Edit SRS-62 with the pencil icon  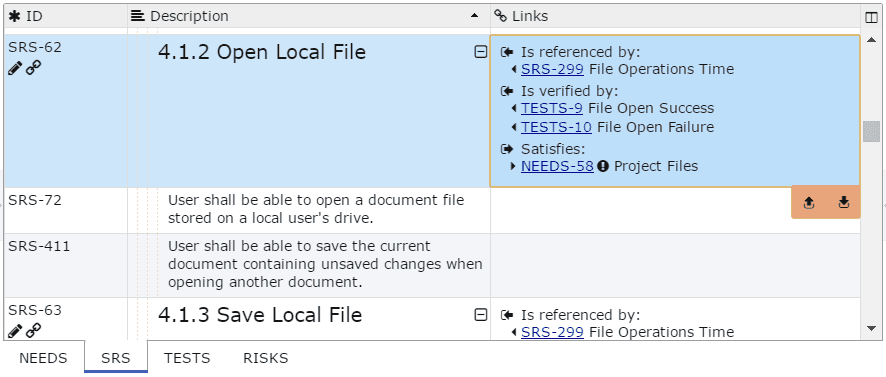click(15, 68)
